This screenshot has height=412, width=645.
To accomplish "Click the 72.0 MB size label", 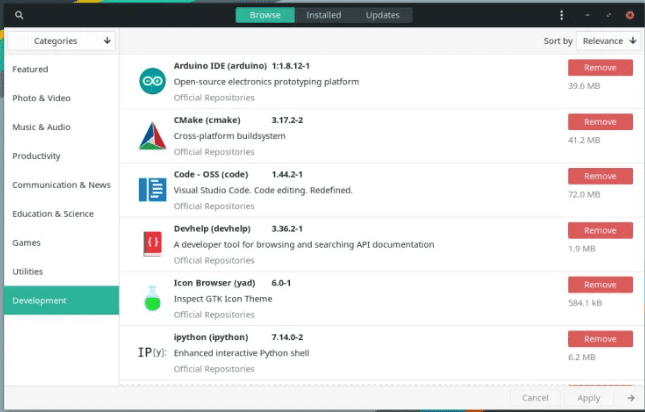I will (584, 194).
